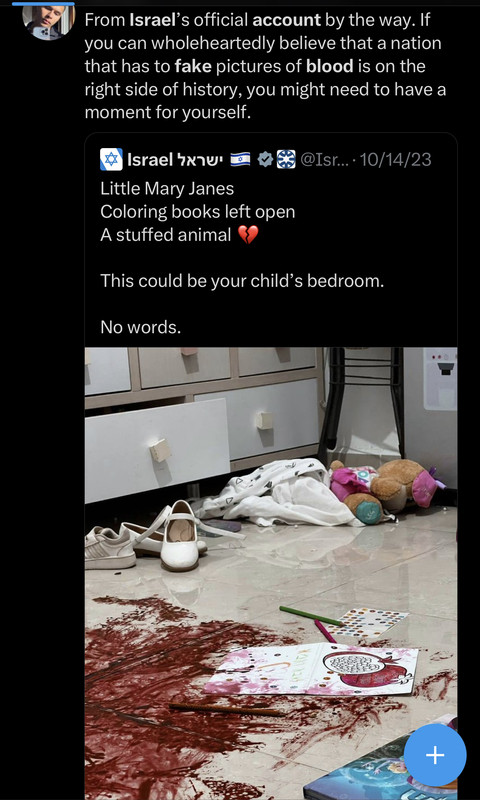
Task: Click the bold word "account"
Action: pyautogui.click(x=287, y=20)
